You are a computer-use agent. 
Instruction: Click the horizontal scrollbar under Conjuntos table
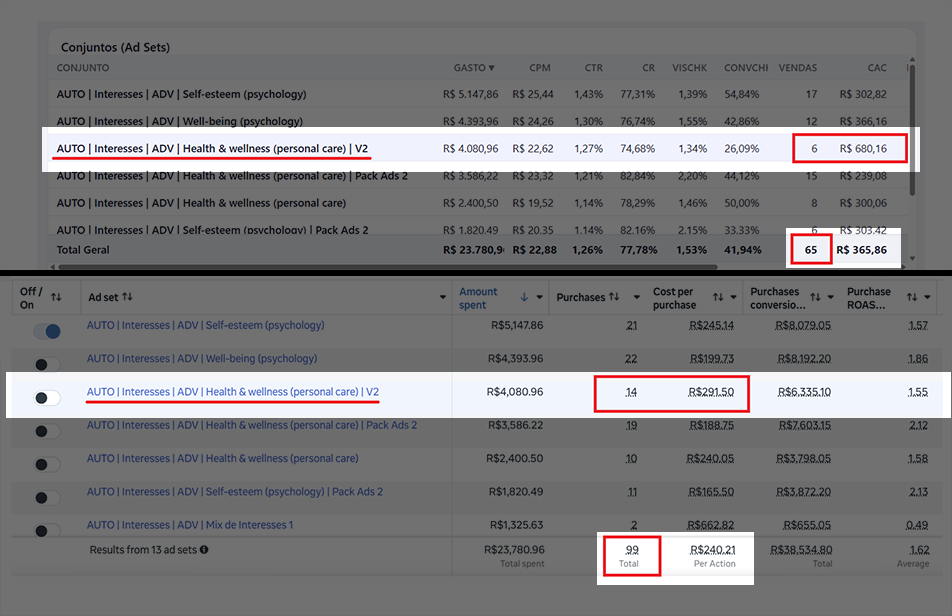tap(389, 266)
